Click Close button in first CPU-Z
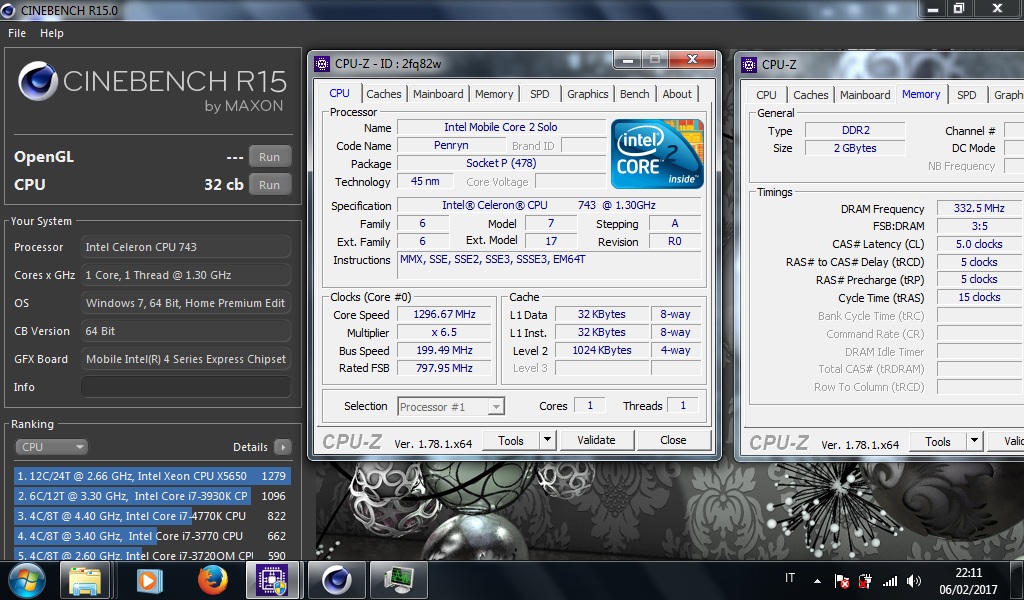Viewport: 1024px width, 600px height. [x=673, y=440]
